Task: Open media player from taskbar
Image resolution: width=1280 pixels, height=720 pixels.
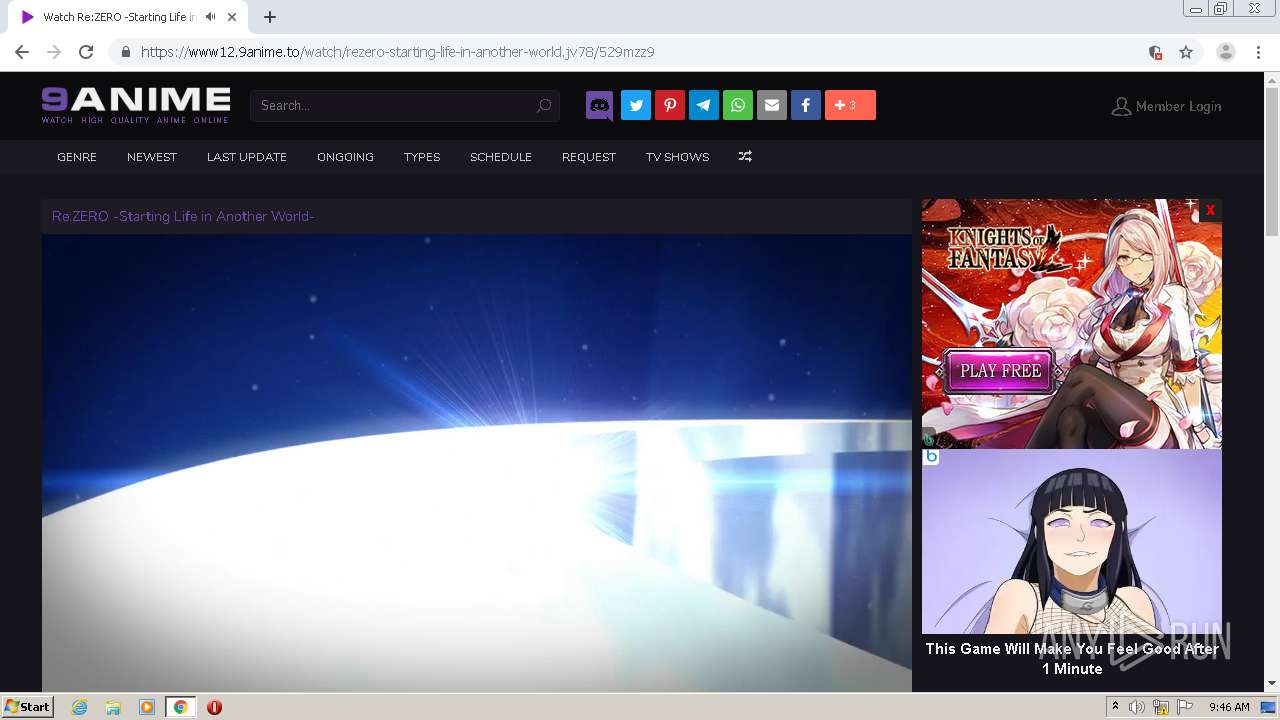Action: pos(147,707)
